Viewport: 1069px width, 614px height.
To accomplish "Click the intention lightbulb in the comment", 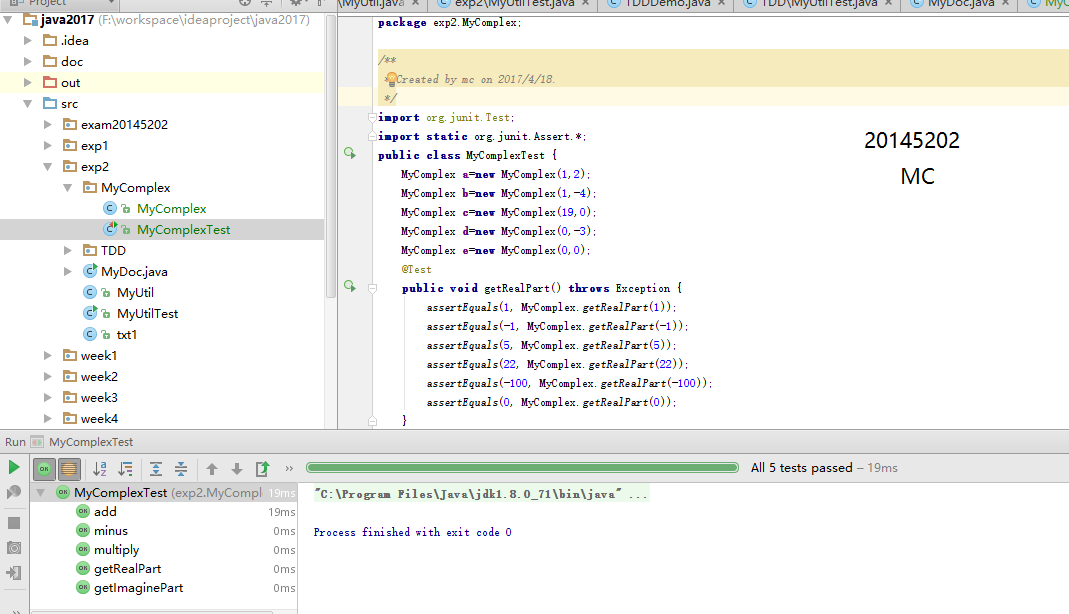I will coord(391,79).
